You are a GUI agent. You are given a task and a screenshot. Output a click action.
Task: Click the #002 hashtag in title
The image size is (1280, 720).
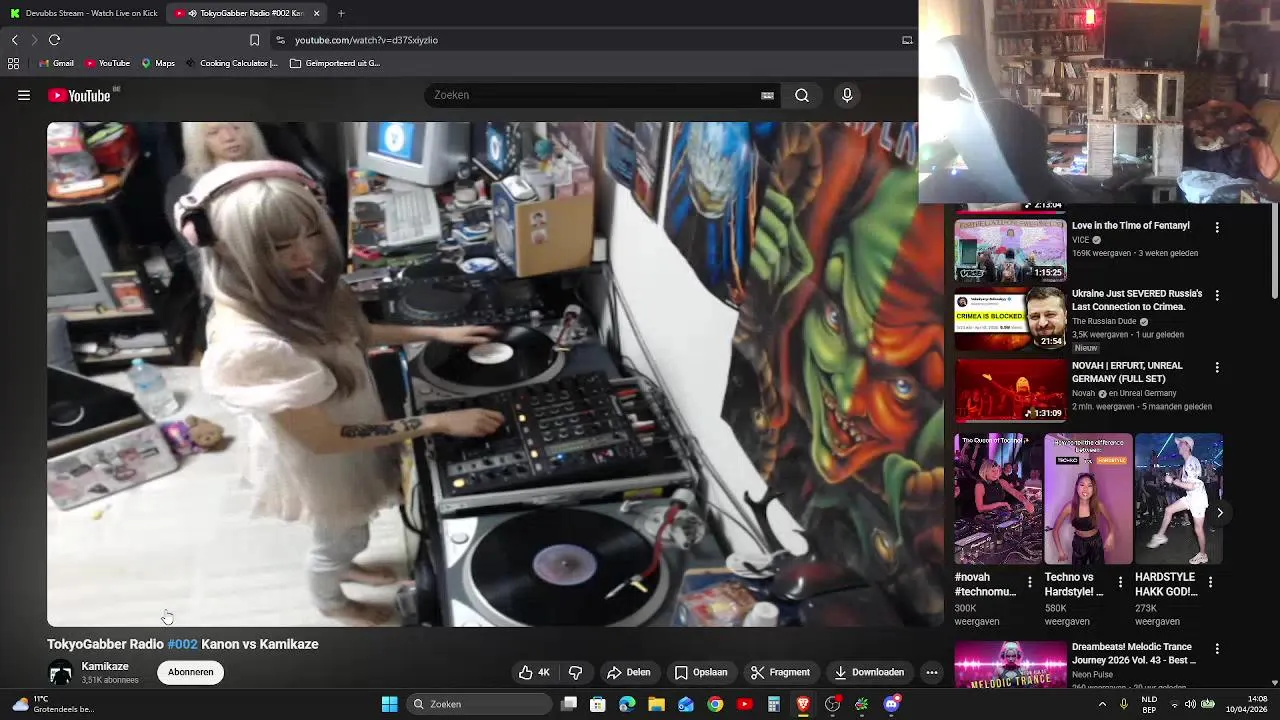[182, 644]
